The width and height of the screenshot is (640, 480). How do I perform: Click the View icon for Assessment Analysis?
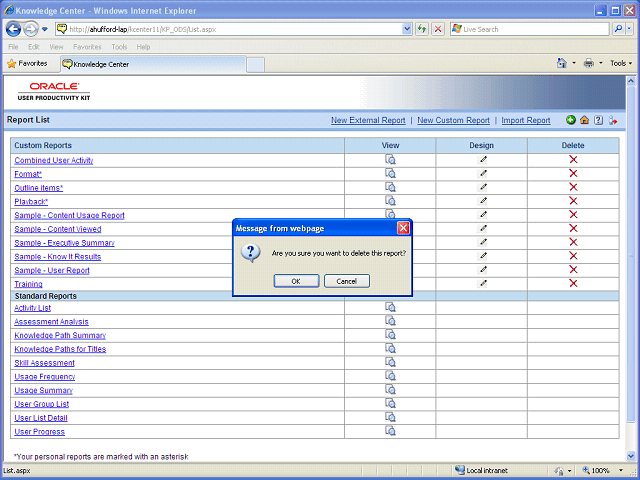390,321
